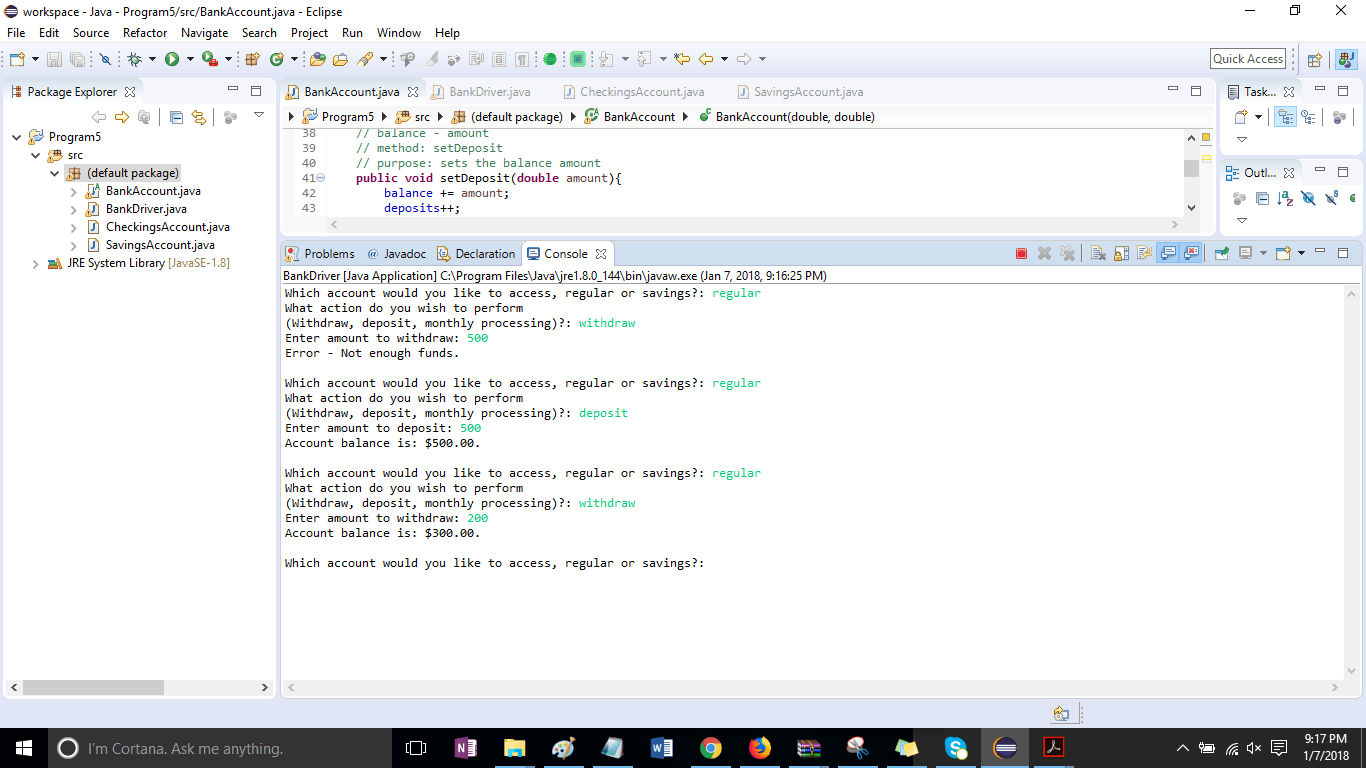Viewport: 1366px width, 768px height.
Task: Toggle Show Console When Standard Out Changes
Action: click(x=1167, y=254)
